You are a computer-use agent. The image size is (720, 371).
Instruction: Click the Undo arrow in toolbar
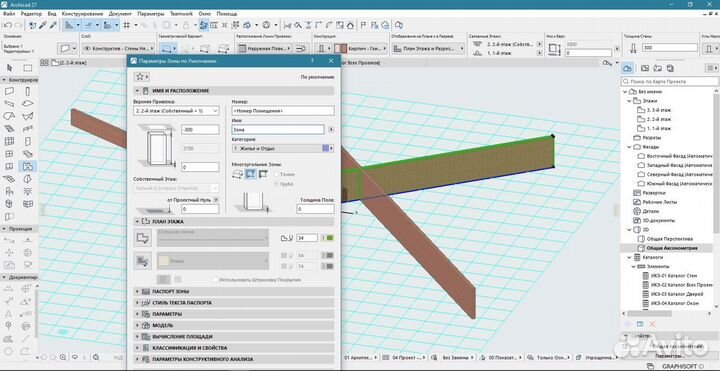point(7,25)
